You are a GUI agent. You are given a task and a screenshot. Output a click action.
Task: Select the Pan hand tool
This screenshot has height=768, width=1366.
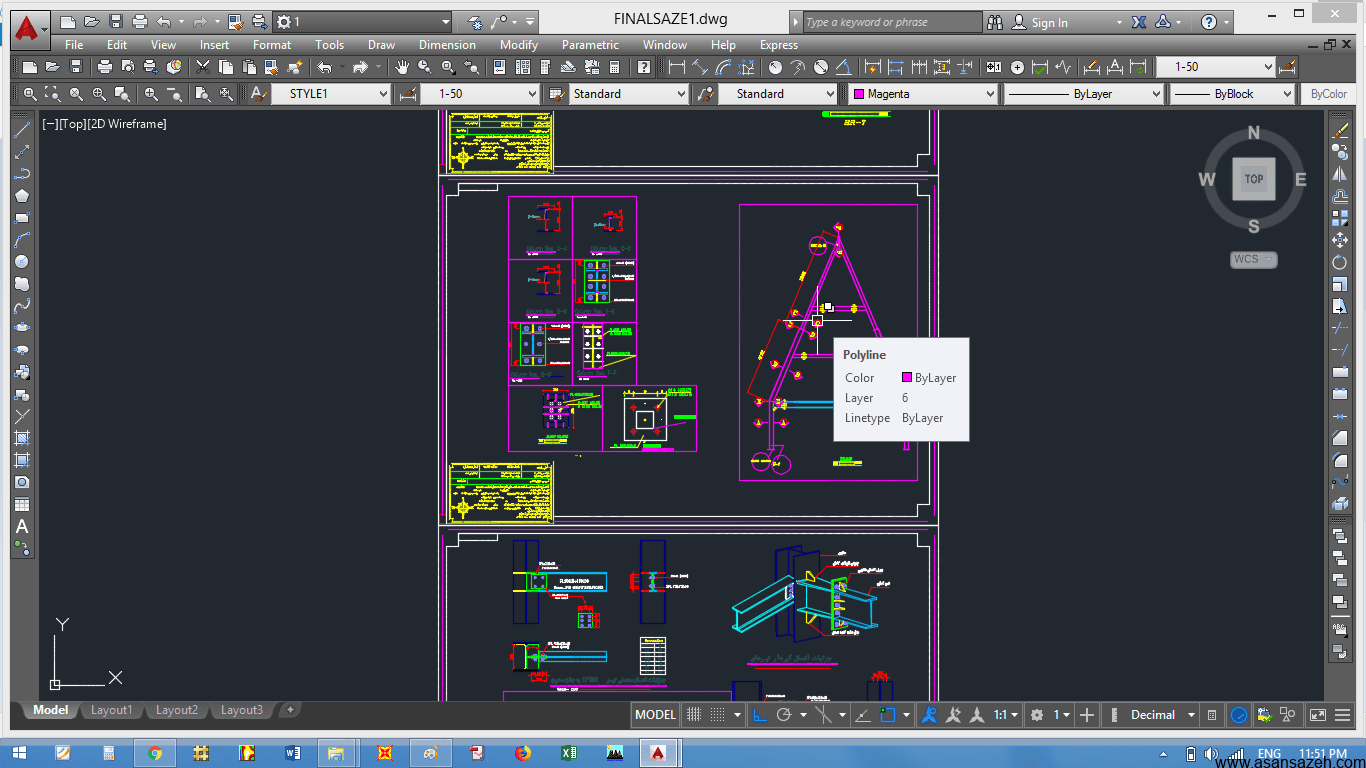coord(402,67)
